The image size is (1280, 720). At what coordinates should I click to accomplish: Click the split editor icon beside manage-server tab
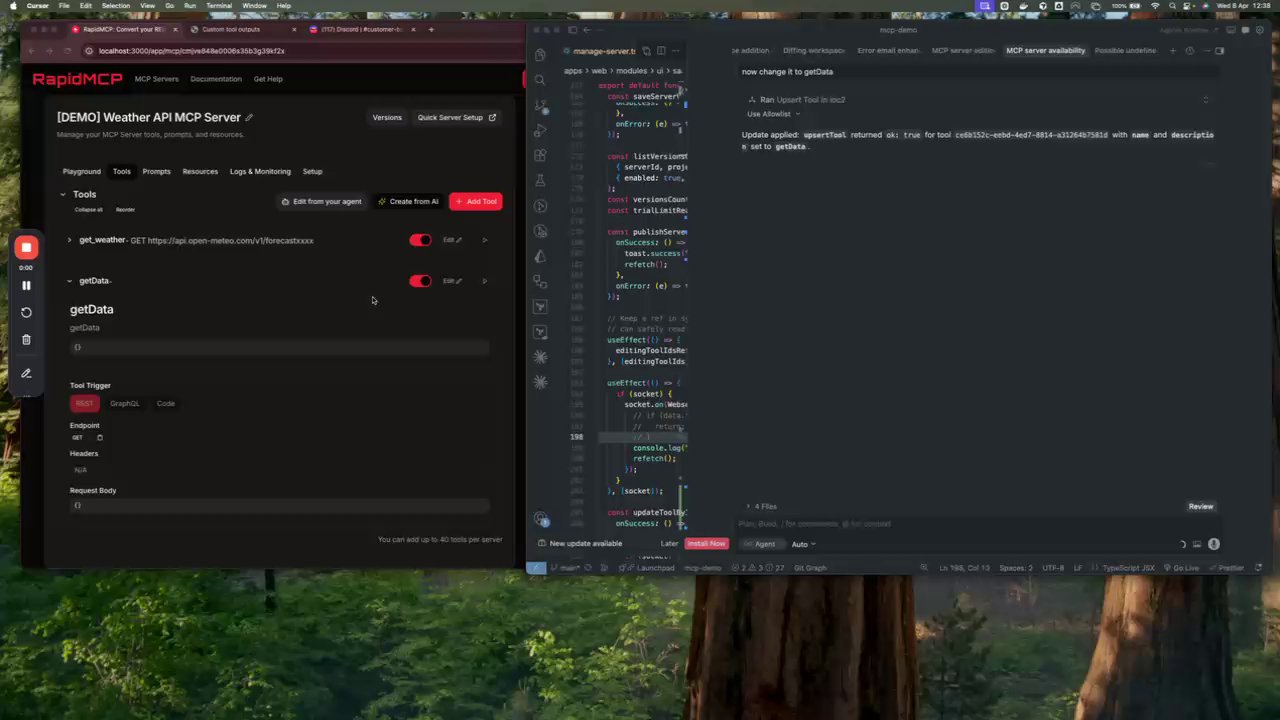661,50
